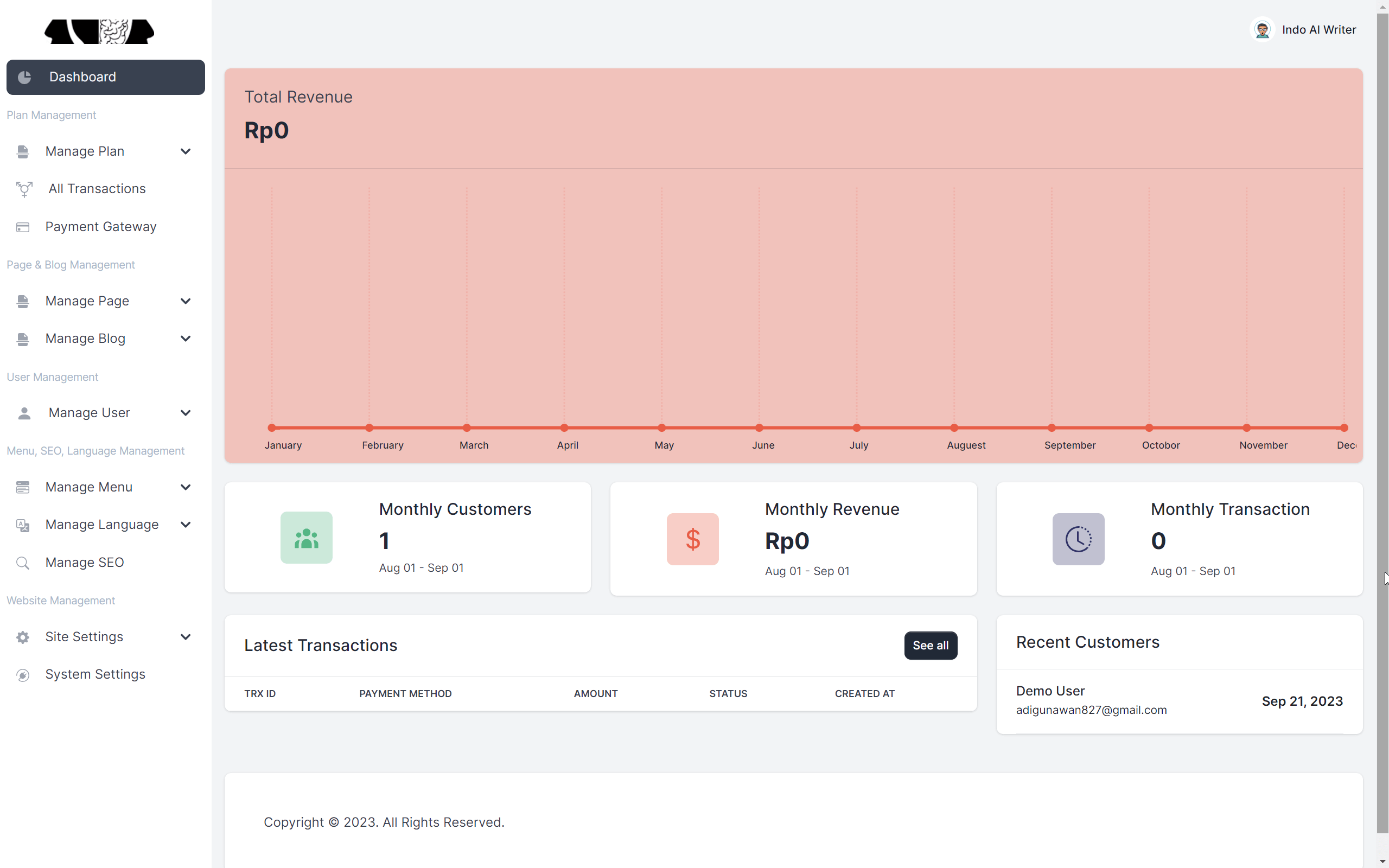Click the Monthly Transaction clock icon

1078,539
